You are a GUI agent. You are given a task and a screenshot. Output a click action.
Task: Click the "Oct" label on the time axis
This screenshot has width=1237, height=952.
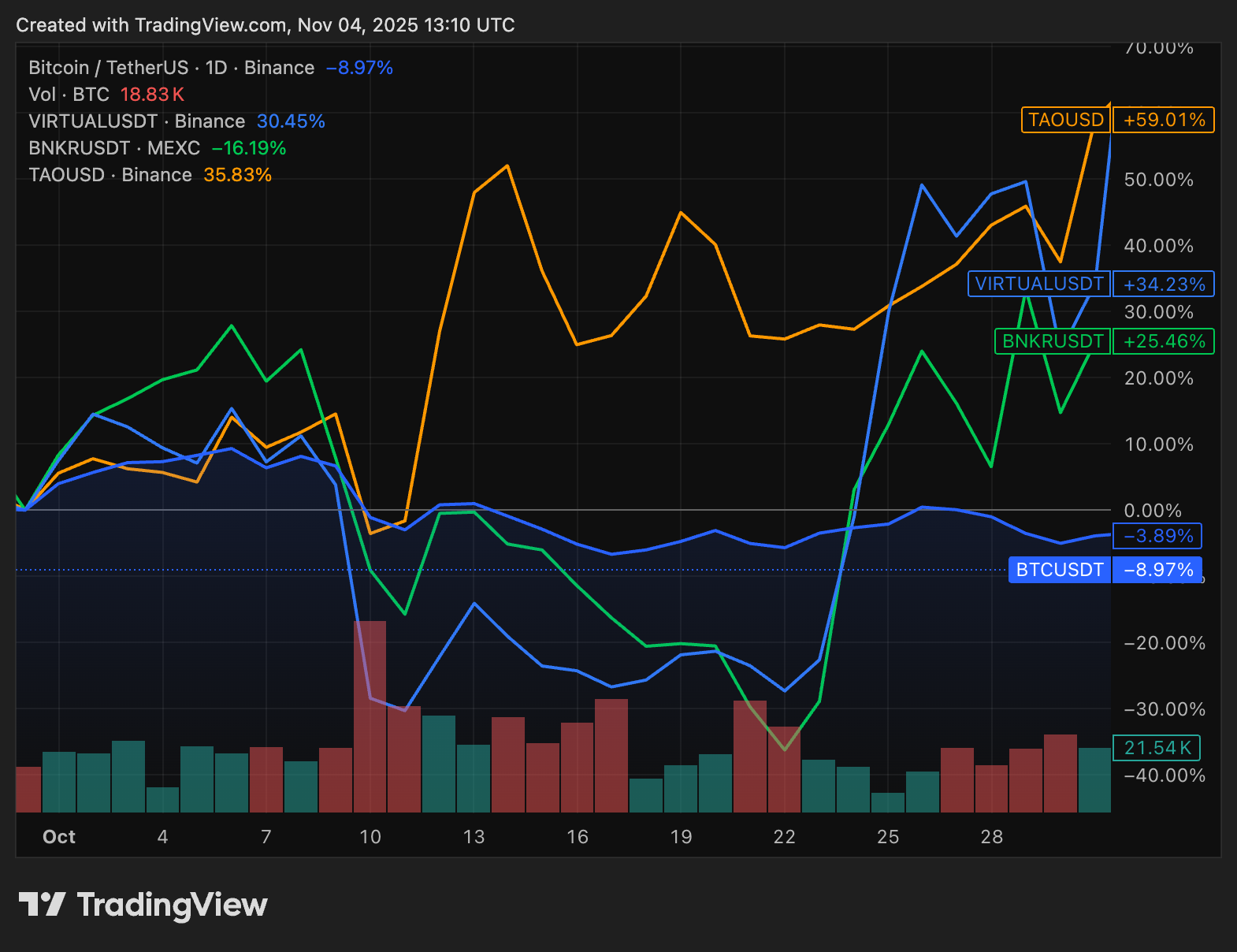(x=59, y=837)
